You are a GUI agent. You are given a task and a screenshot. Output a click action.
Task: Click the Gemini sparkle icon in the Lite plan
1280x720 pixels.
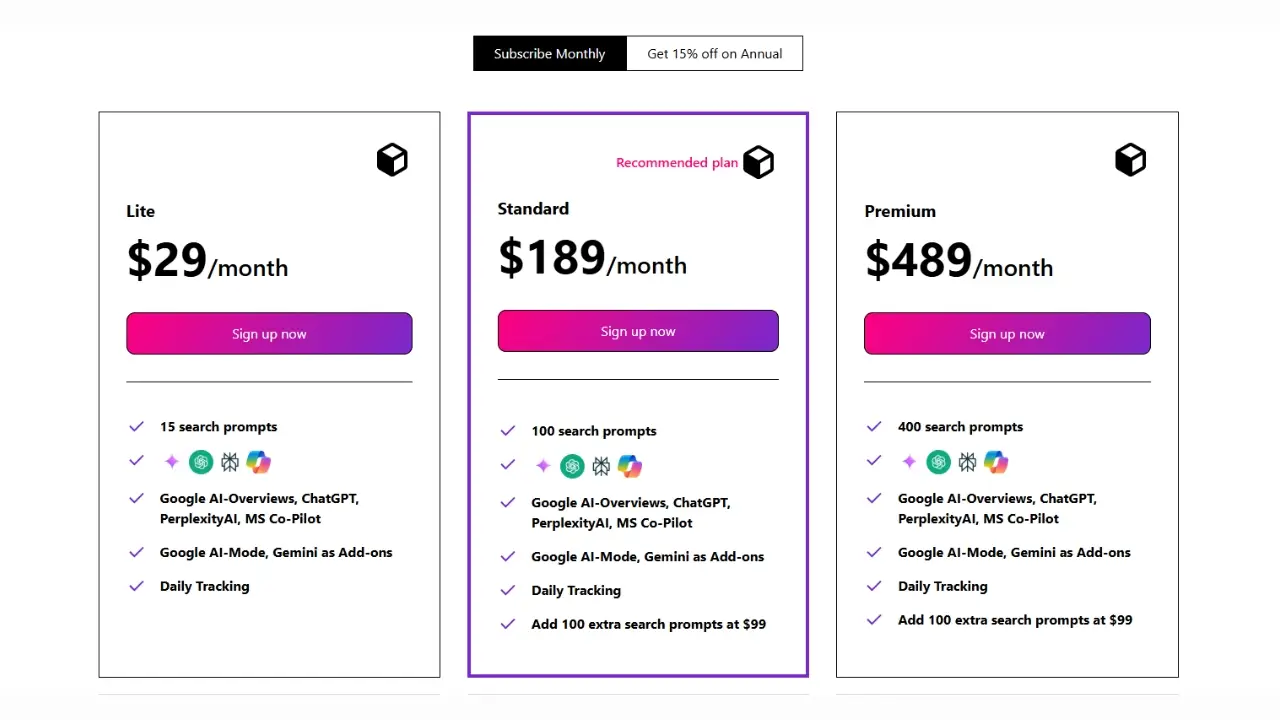(171, 461)
